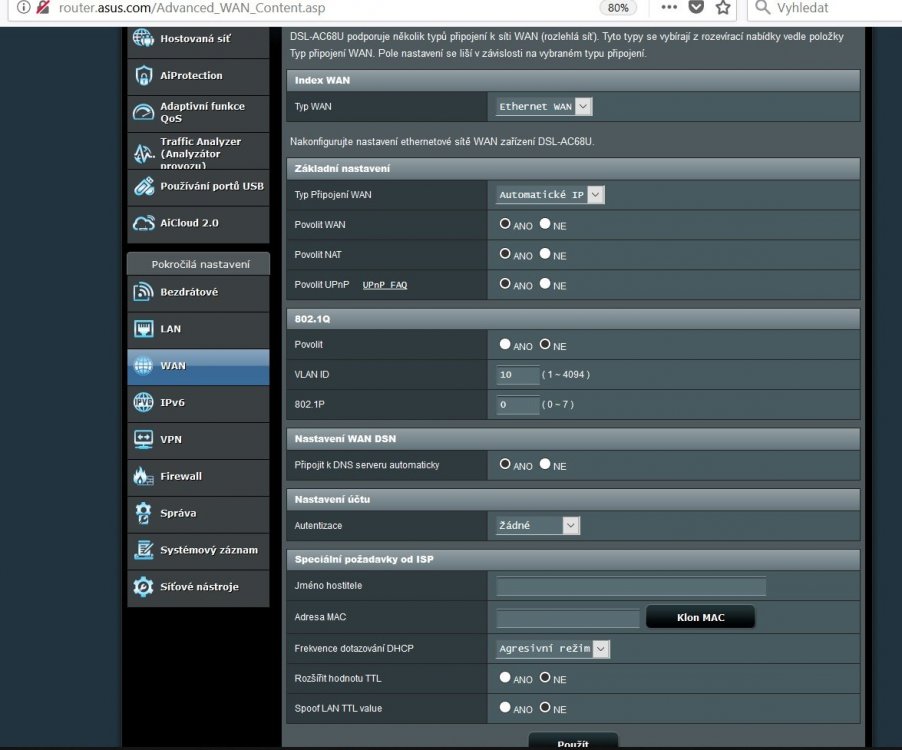Click Použít apply button
Image resolution: width=902 pixels, height=750 pixels.
tap(573, 742)
